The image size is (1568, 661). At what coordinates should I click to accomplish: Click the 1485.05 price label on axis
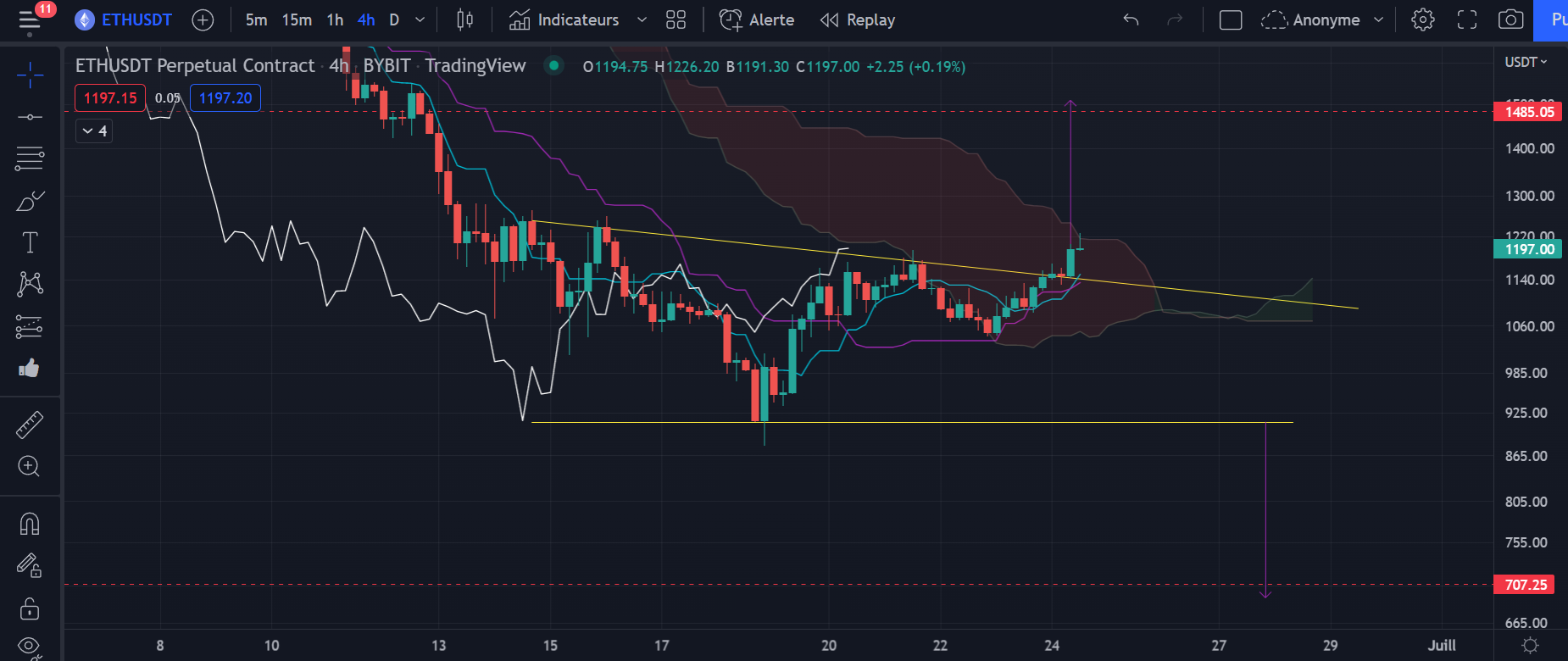pos(1528,112)
